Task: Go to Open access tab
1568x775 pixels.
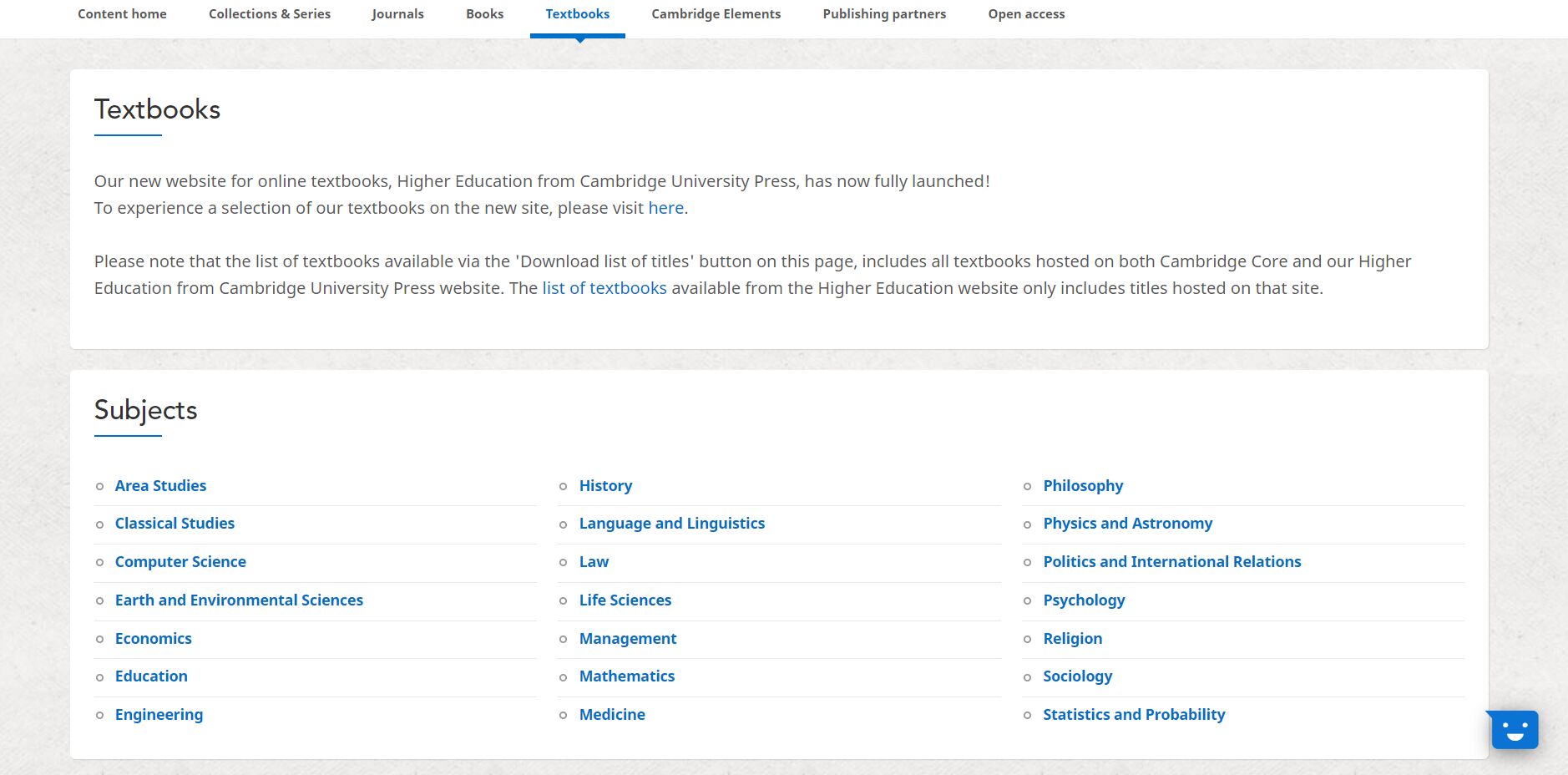Action: 1026,14
